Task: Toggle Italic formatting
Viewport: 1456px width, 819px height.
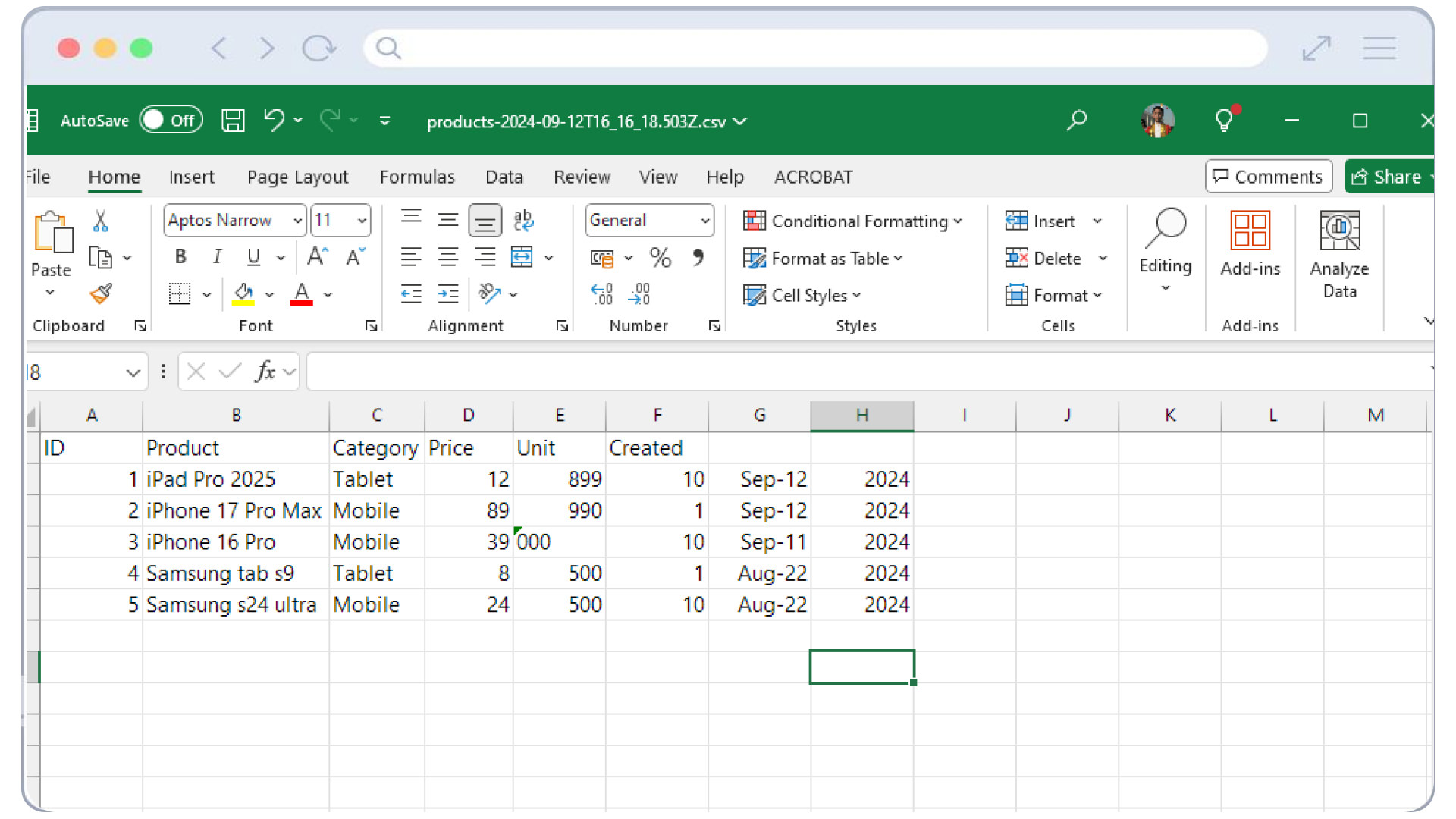Action: click(x=217, y=257)
